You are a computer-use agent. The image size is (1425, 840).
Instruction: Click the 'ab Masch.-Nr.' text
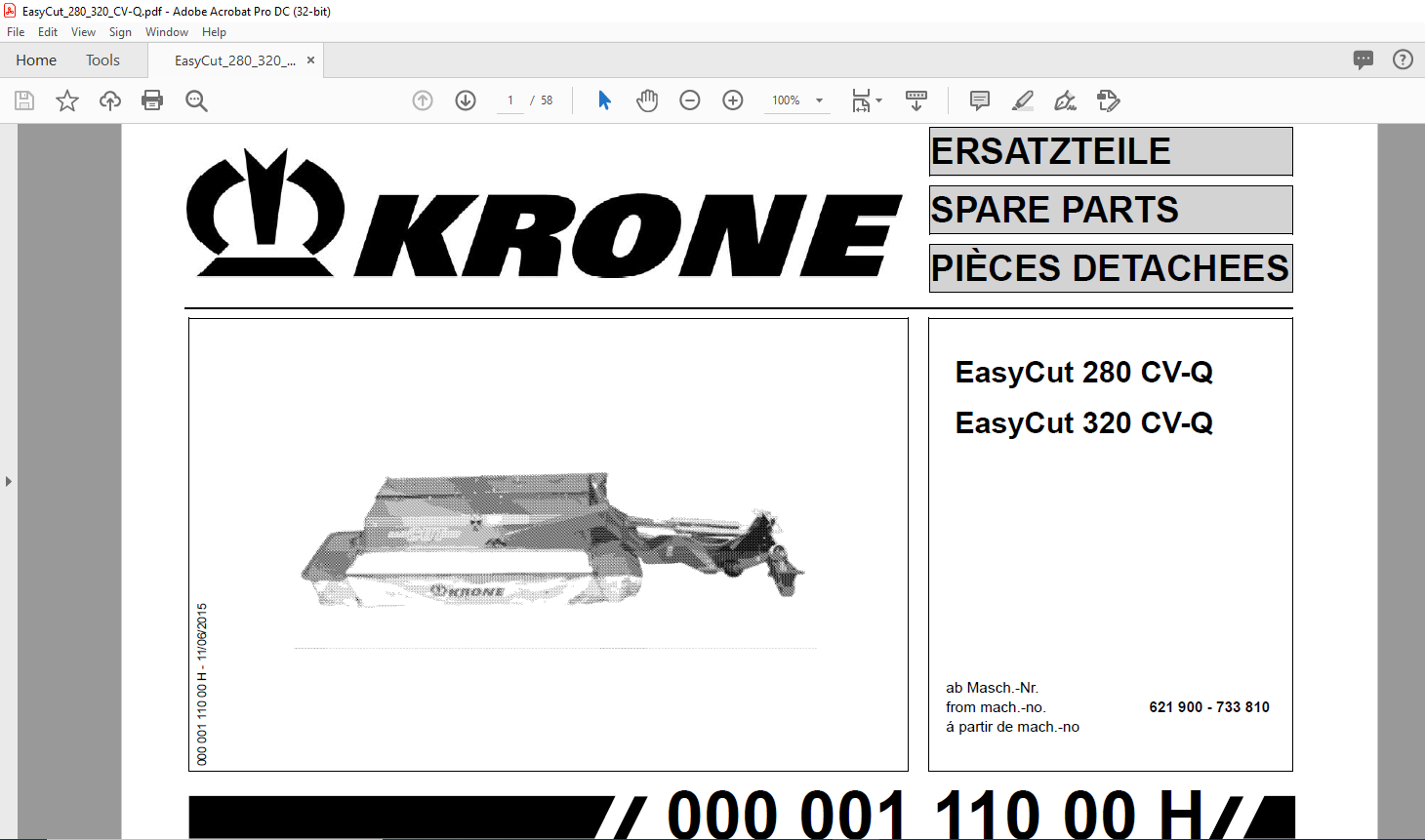(x=993, y=688)
